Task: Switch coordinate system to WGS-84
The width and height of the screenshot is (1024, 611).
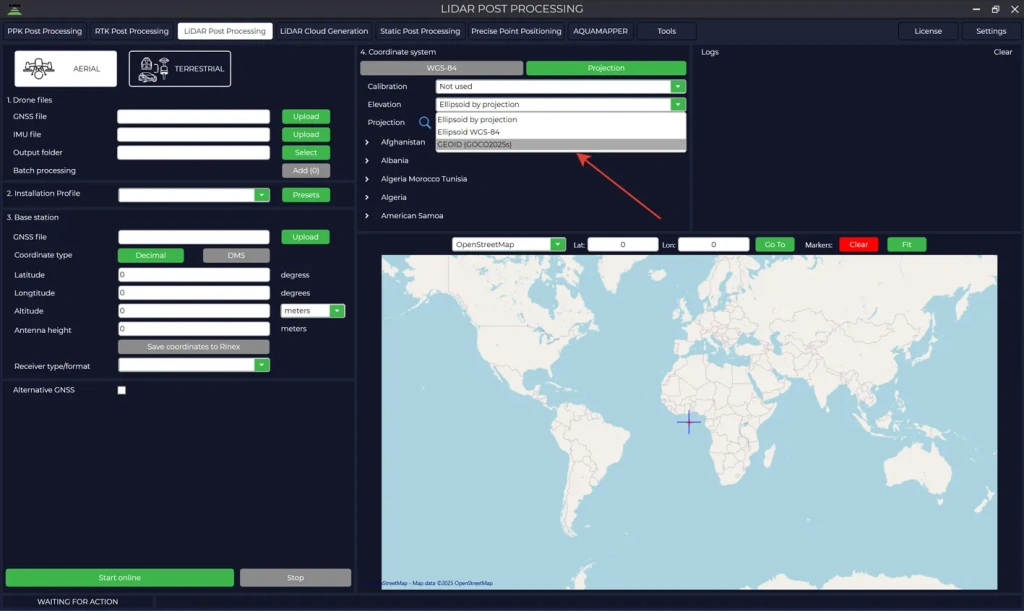Action: pos(443,67)
